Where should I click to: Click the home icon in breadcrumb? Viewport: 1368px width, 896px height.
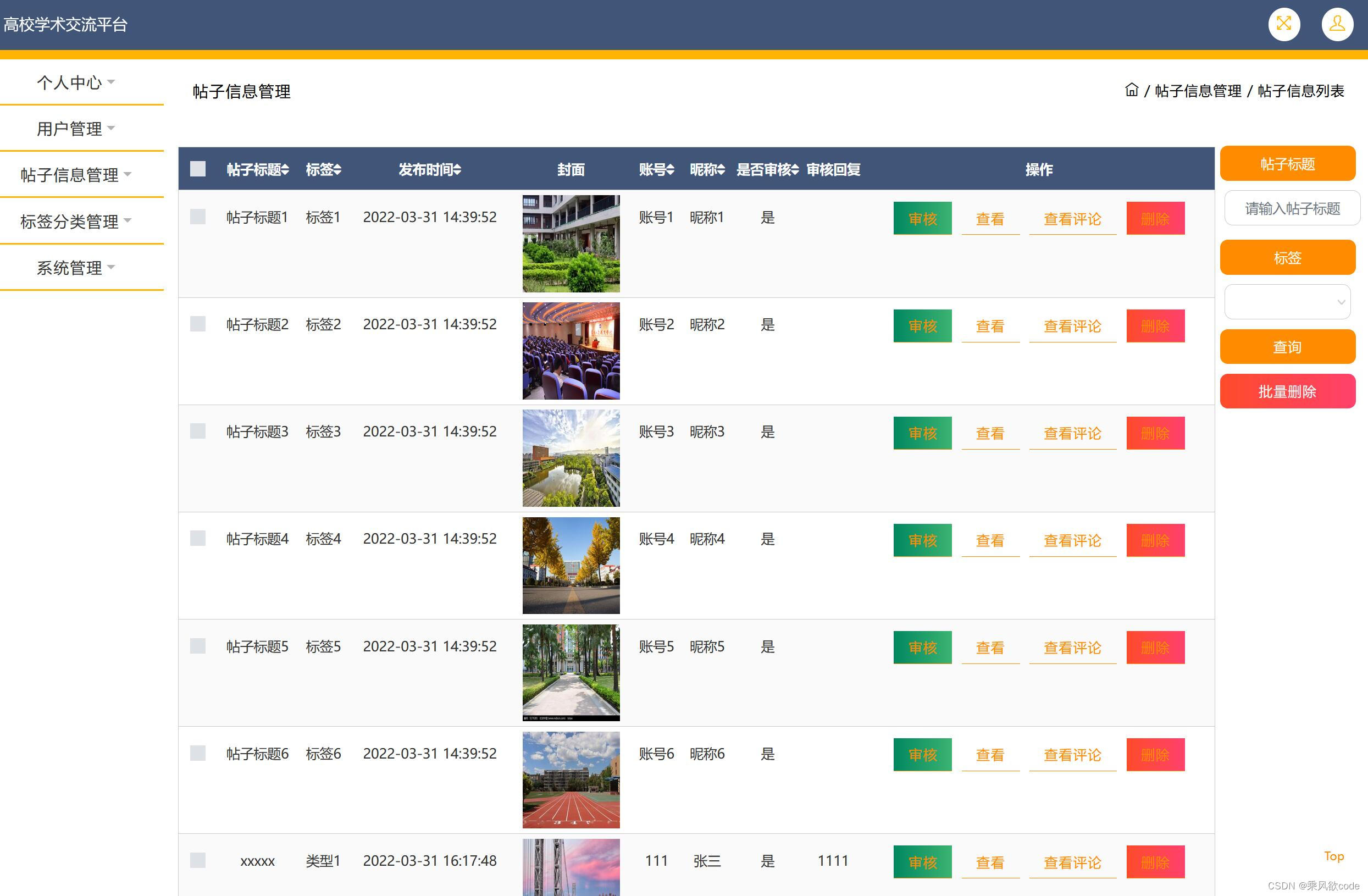[1131, 90]
